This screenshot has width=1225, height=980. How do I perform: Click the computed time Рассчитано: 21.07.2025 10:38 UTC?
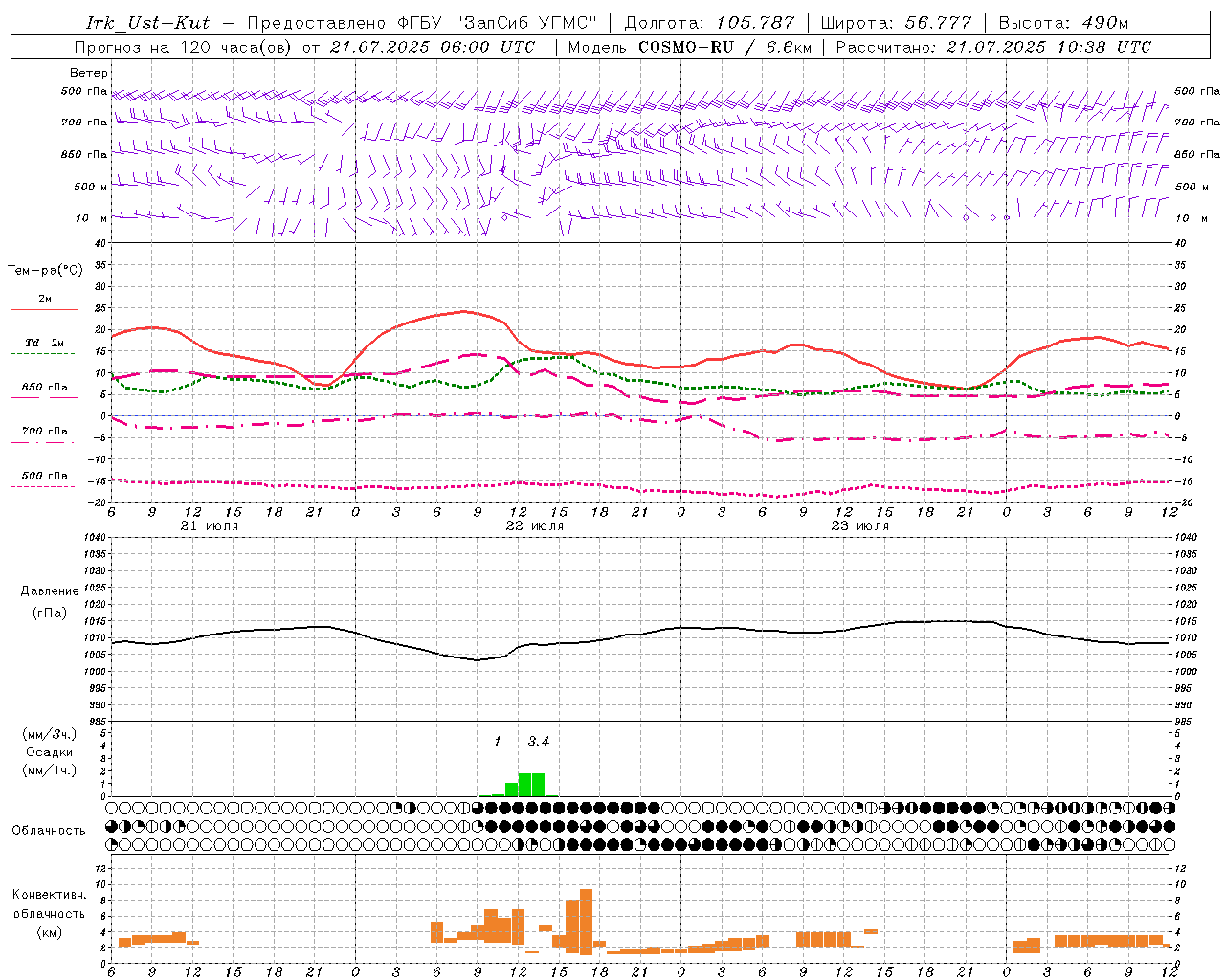[993, 47]
